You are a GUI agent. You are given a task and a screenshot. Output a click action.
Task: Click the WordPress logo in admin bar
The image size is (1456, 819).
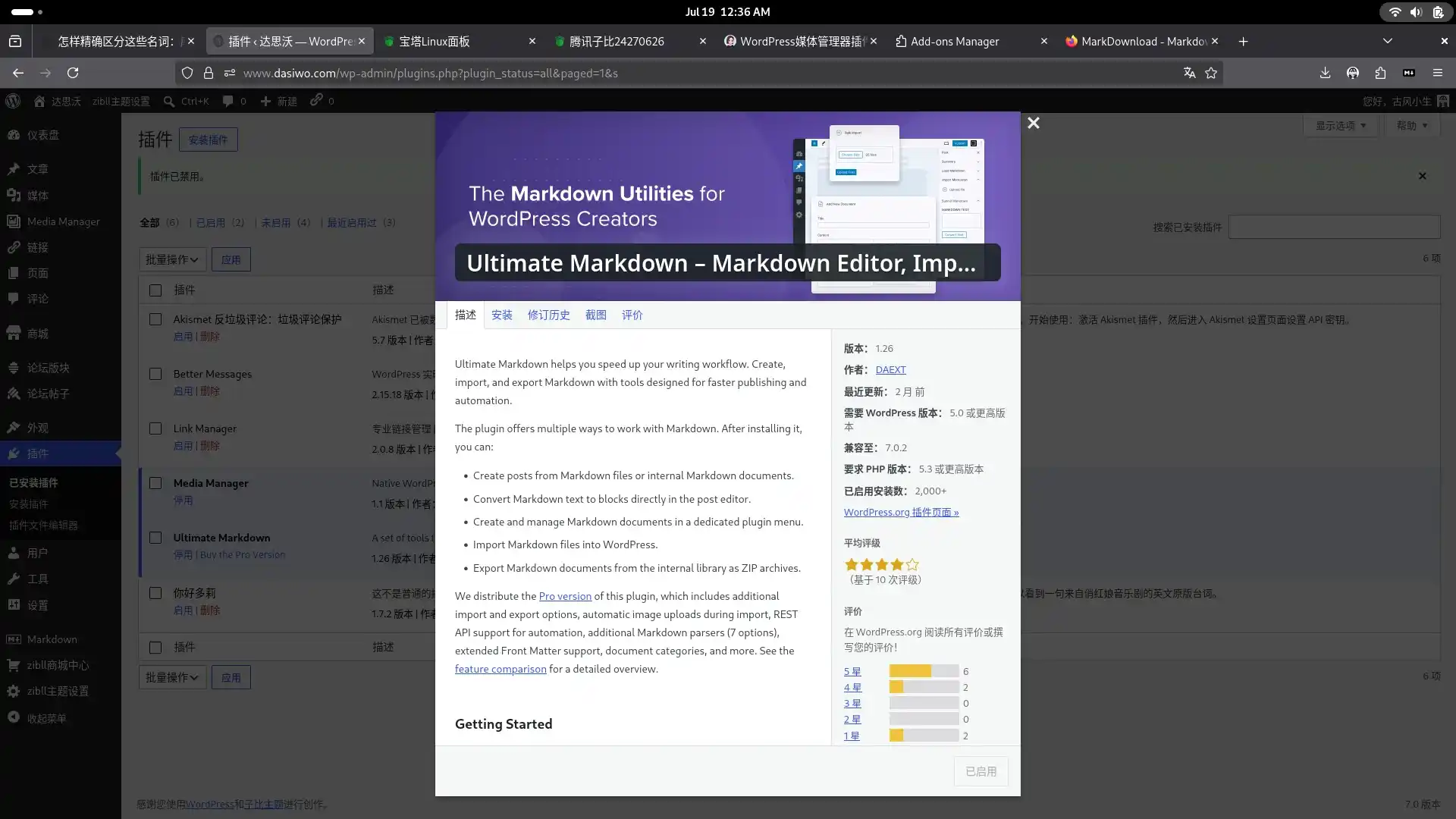point(13,101)
